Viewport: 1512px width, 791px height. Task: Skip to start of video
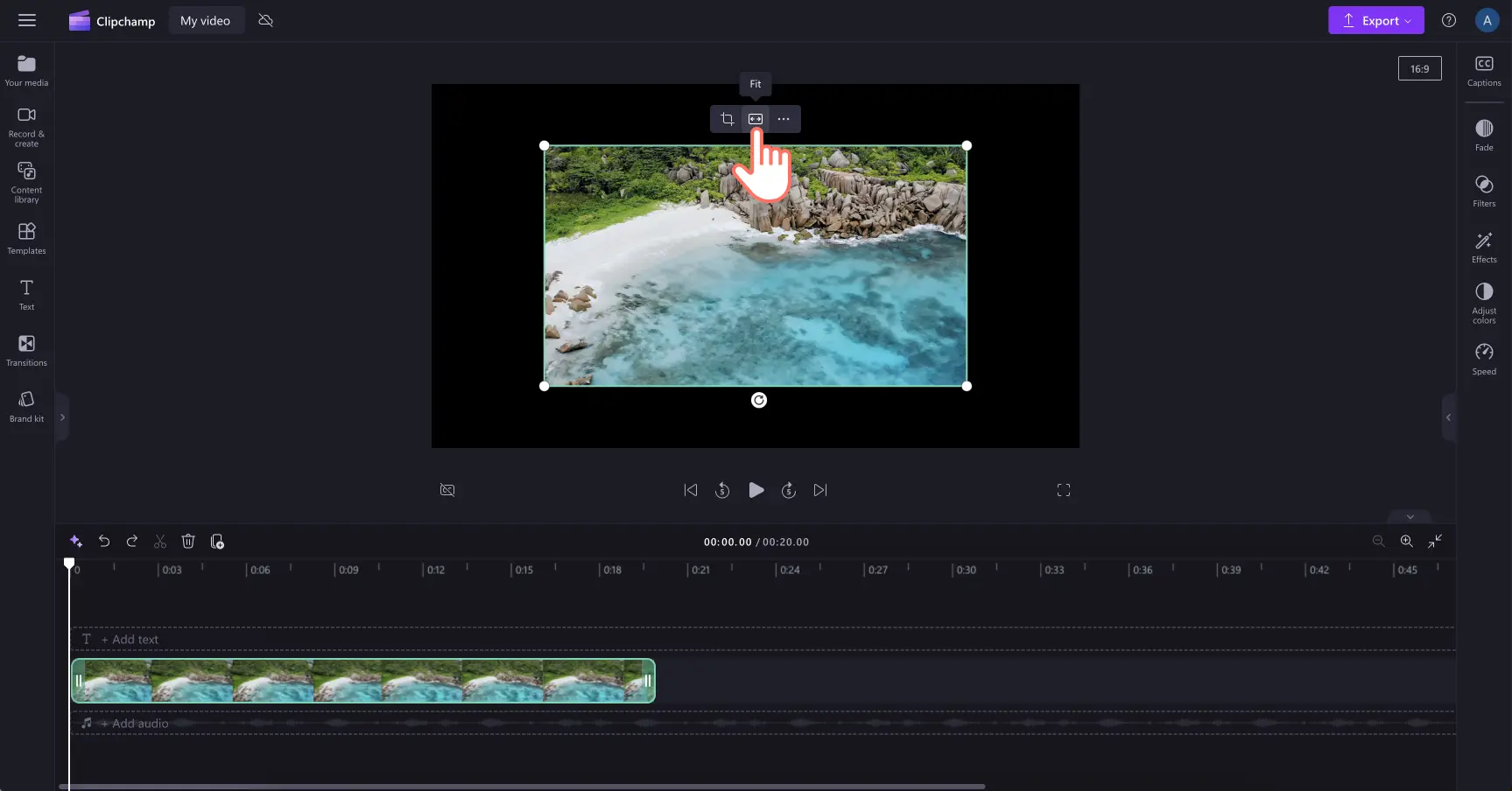(691, 490)
